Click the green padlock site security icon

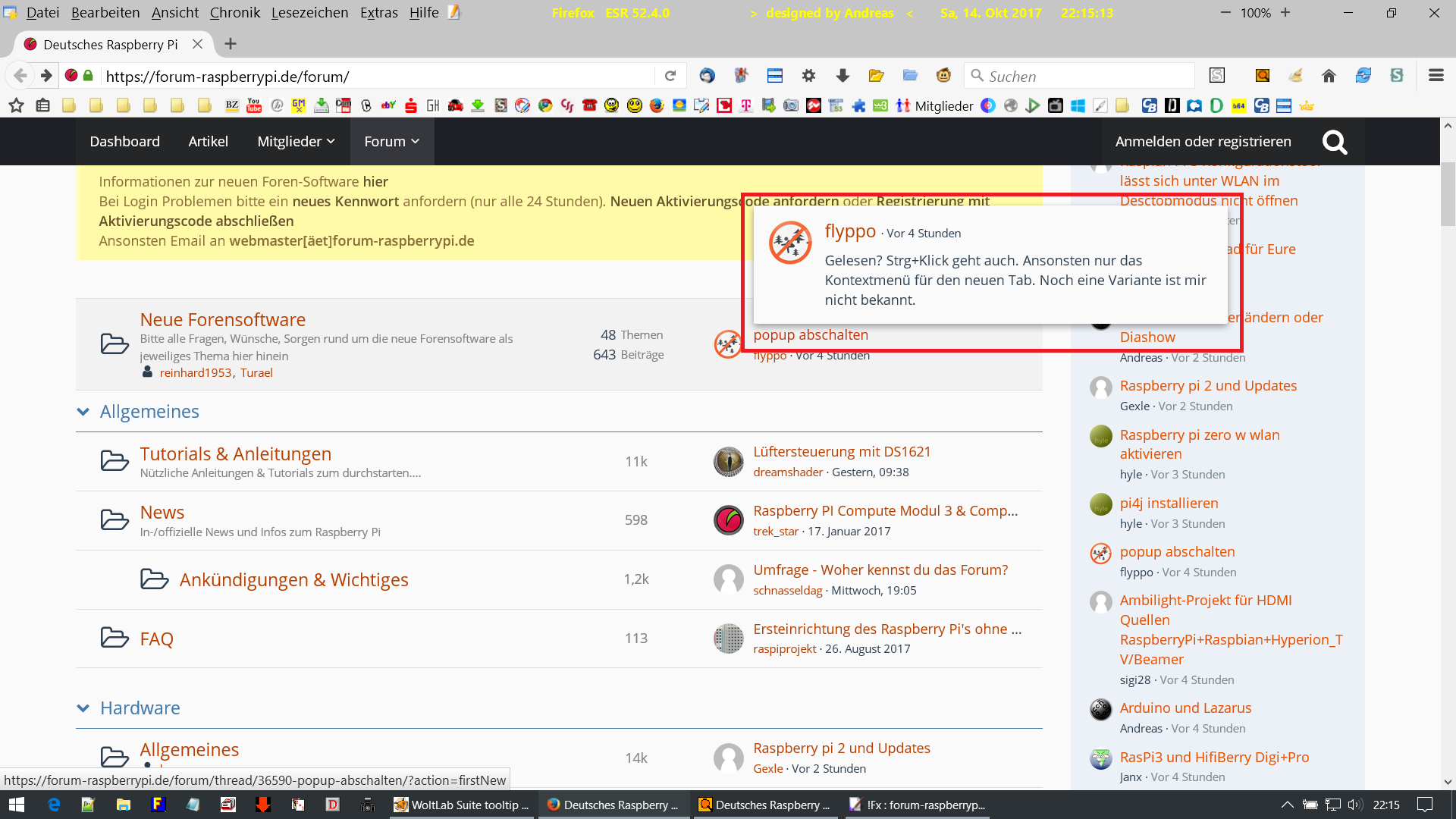point(88,76)
